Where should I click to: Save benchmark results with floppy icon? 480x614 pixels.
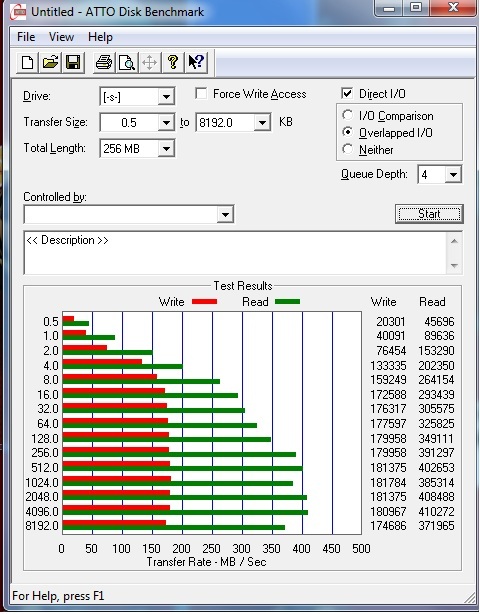point(73,62)
